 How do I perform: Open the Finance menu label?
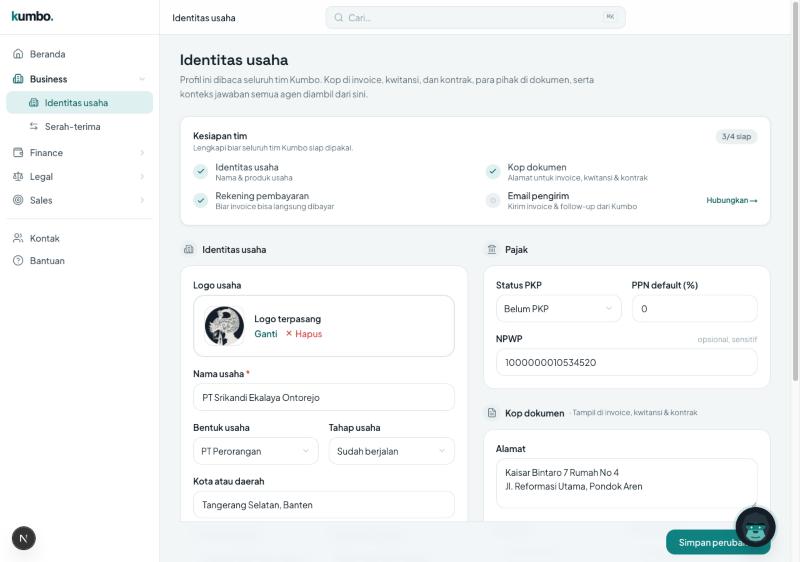pyautogui.click(x=46, y=152)
